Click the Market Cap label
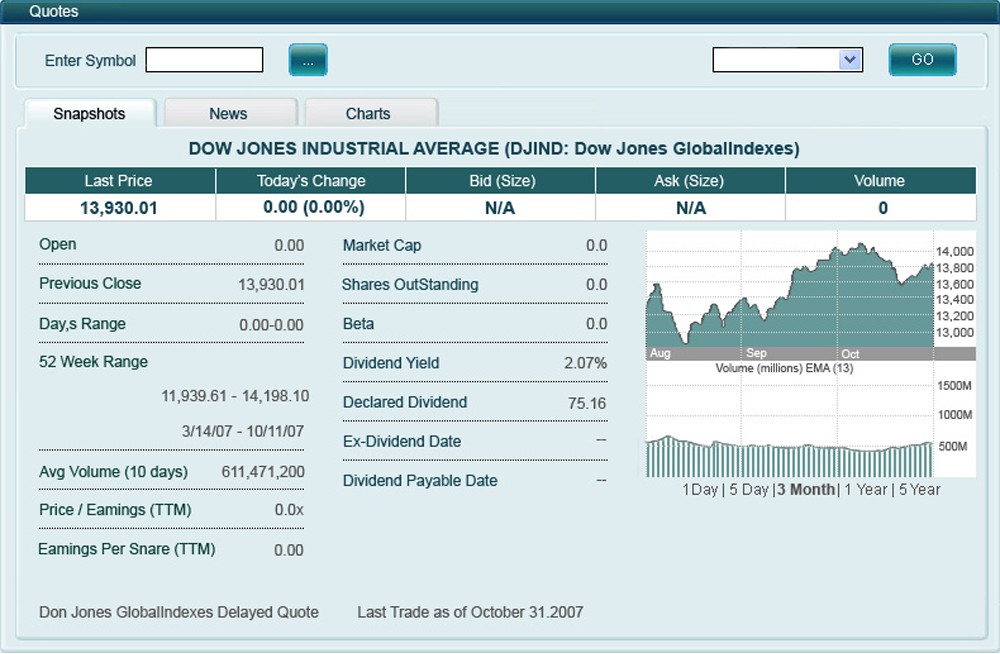The height and width of the screenshot is (654, 1000). (382, 245)
